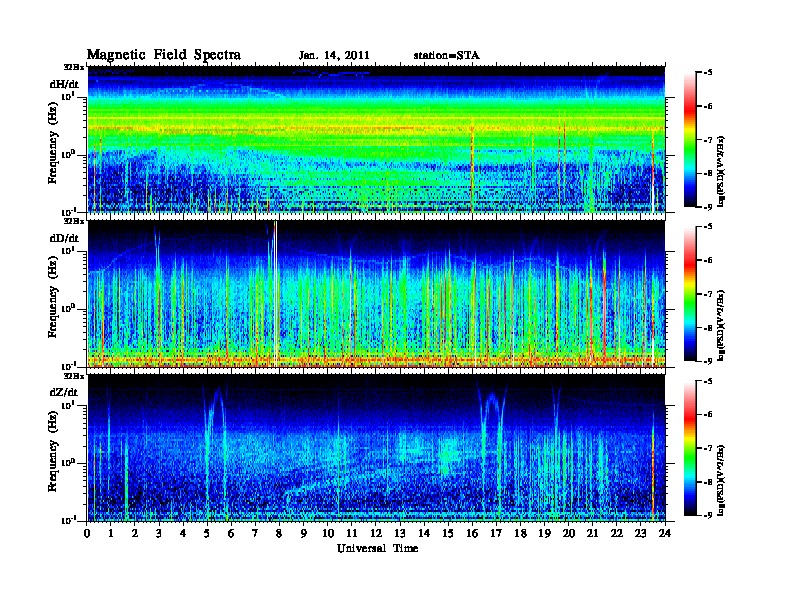This screenshot has width=792, height=612.
Task: Click hour tick label '23' on time axis
Action: (640, 533)
